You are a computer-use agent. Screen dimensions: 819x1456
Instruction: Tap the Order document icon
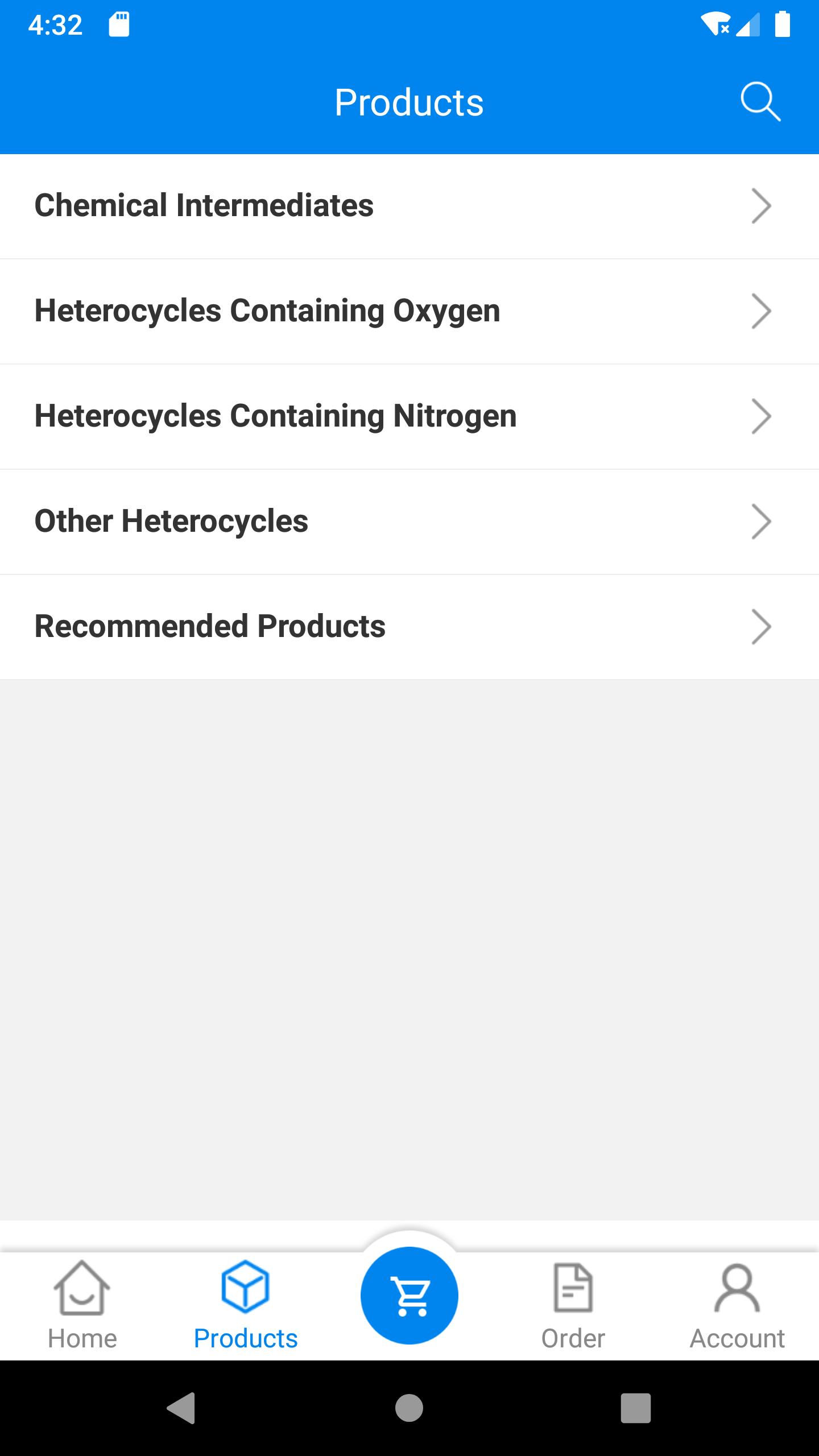click(573, 1288)
